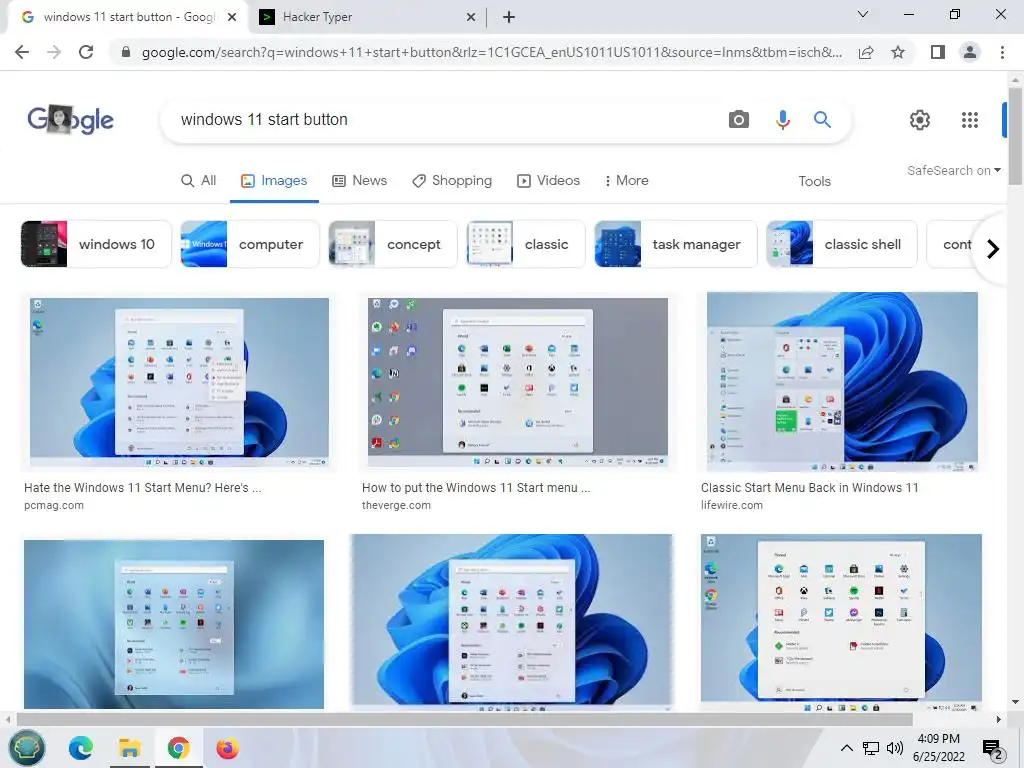This screenshot has height=768, width=1024.
Task: Open a new browser tab
Action: tap(509, 17)
